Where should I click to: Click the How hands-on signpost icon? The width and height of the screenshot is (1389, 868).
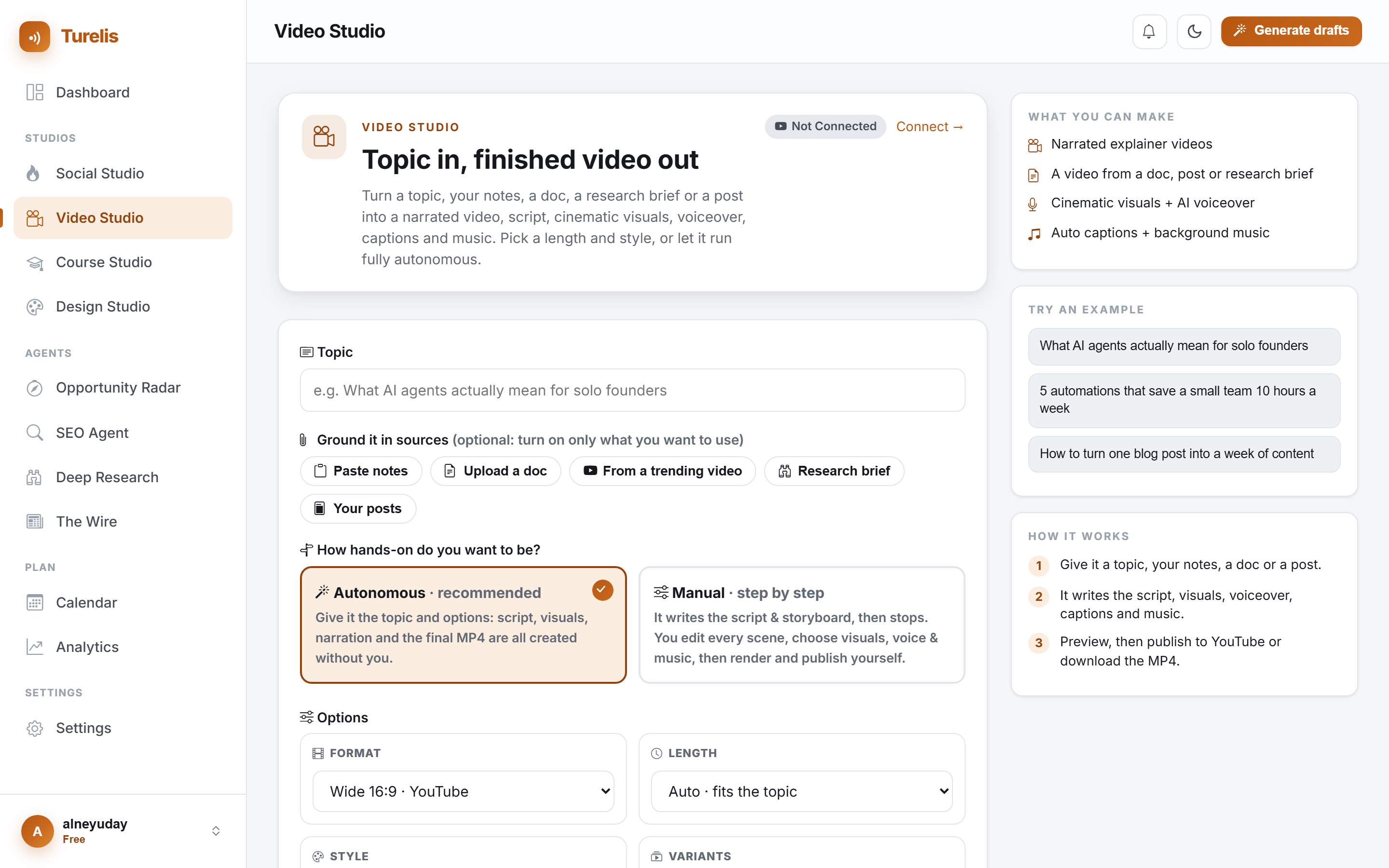[x=307, y=550]
